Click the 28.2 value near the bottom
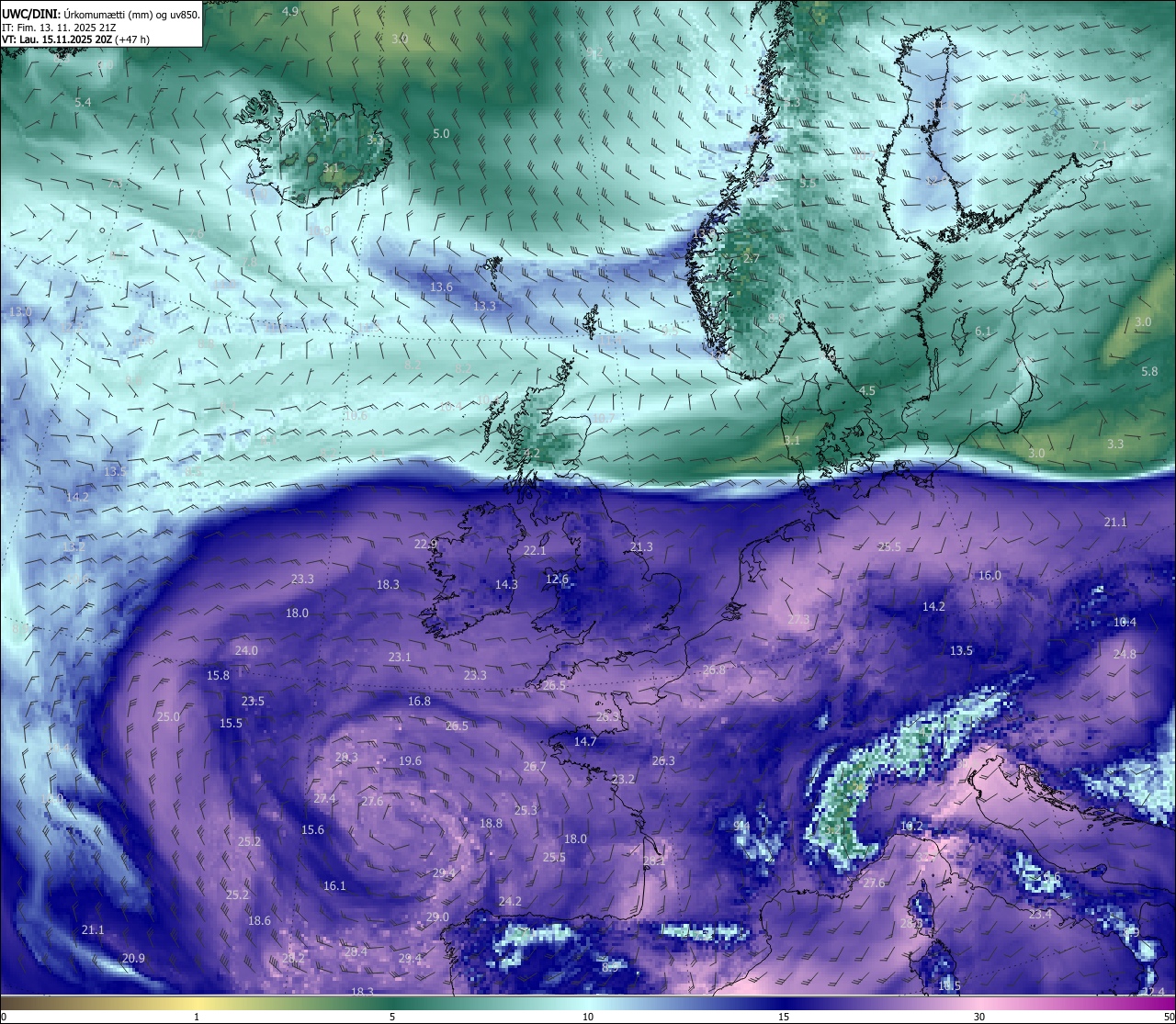 293,958
